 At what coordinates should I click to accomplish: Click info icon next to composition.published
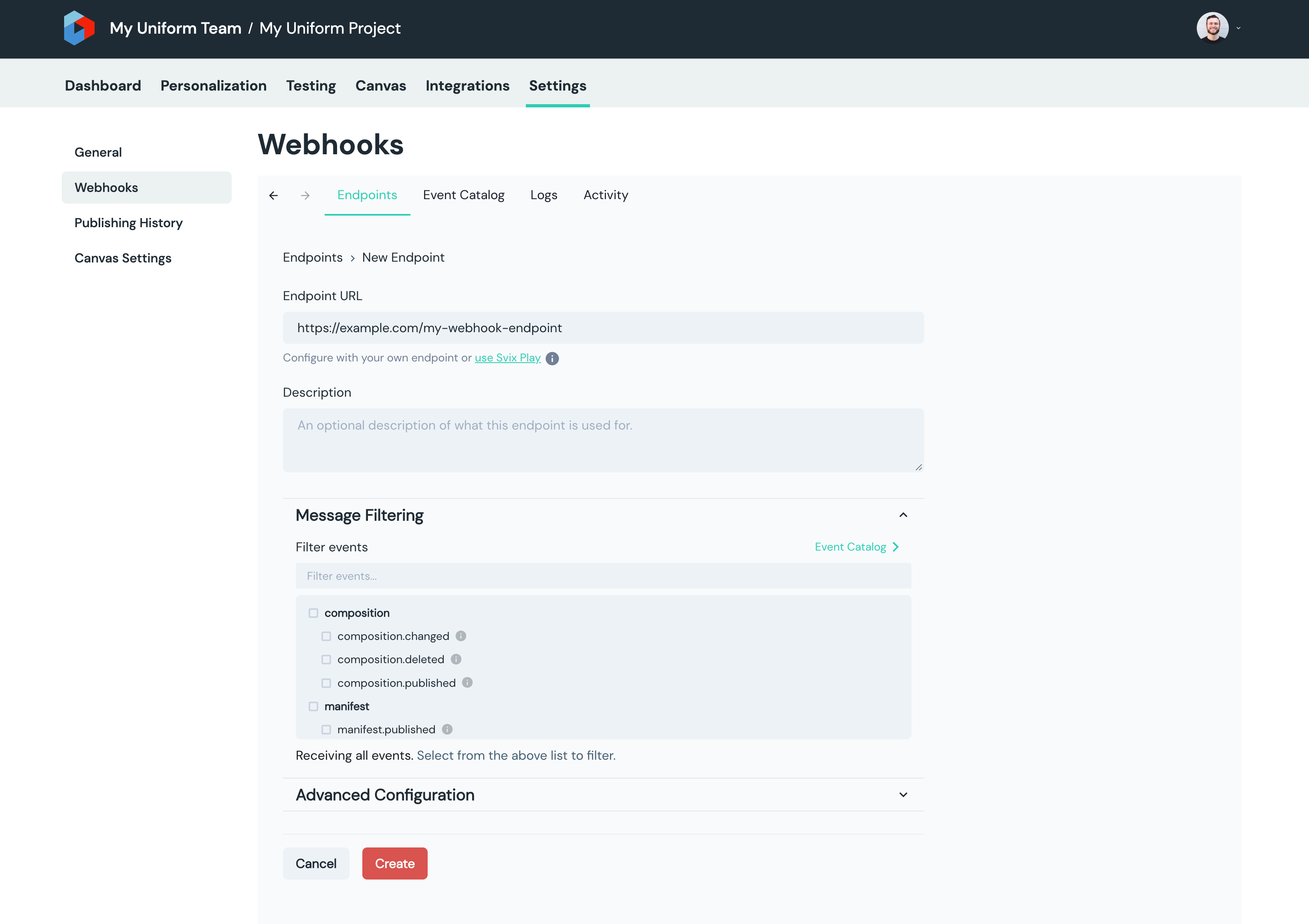click(x=467, y=683)
